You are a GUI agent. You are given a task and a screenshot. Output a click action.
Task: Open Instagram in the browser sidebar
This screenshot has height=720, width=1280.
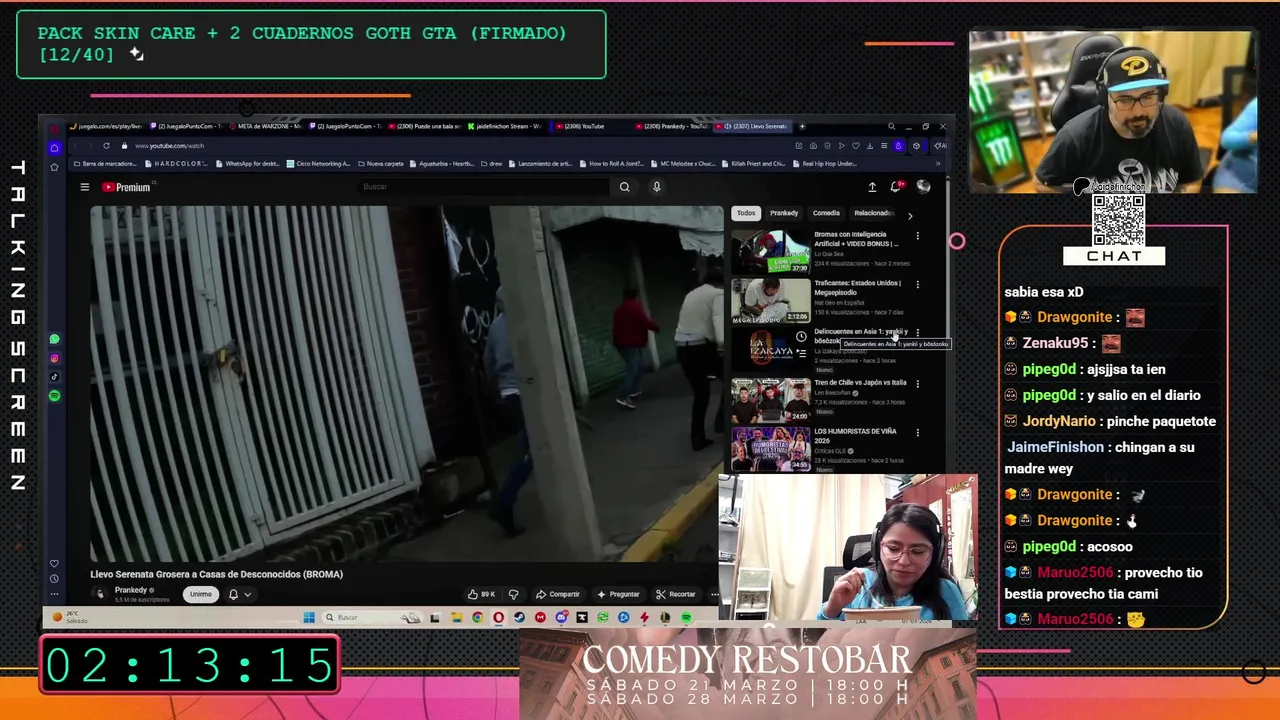click(54, 358)
